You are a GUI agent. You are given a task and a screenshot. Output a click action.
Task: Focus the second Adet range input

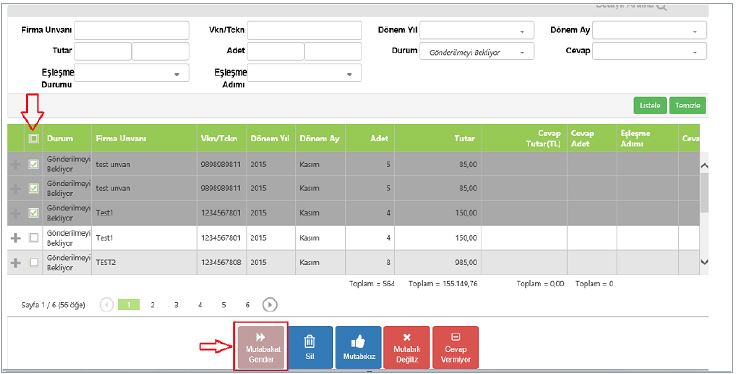pos(333,51)
